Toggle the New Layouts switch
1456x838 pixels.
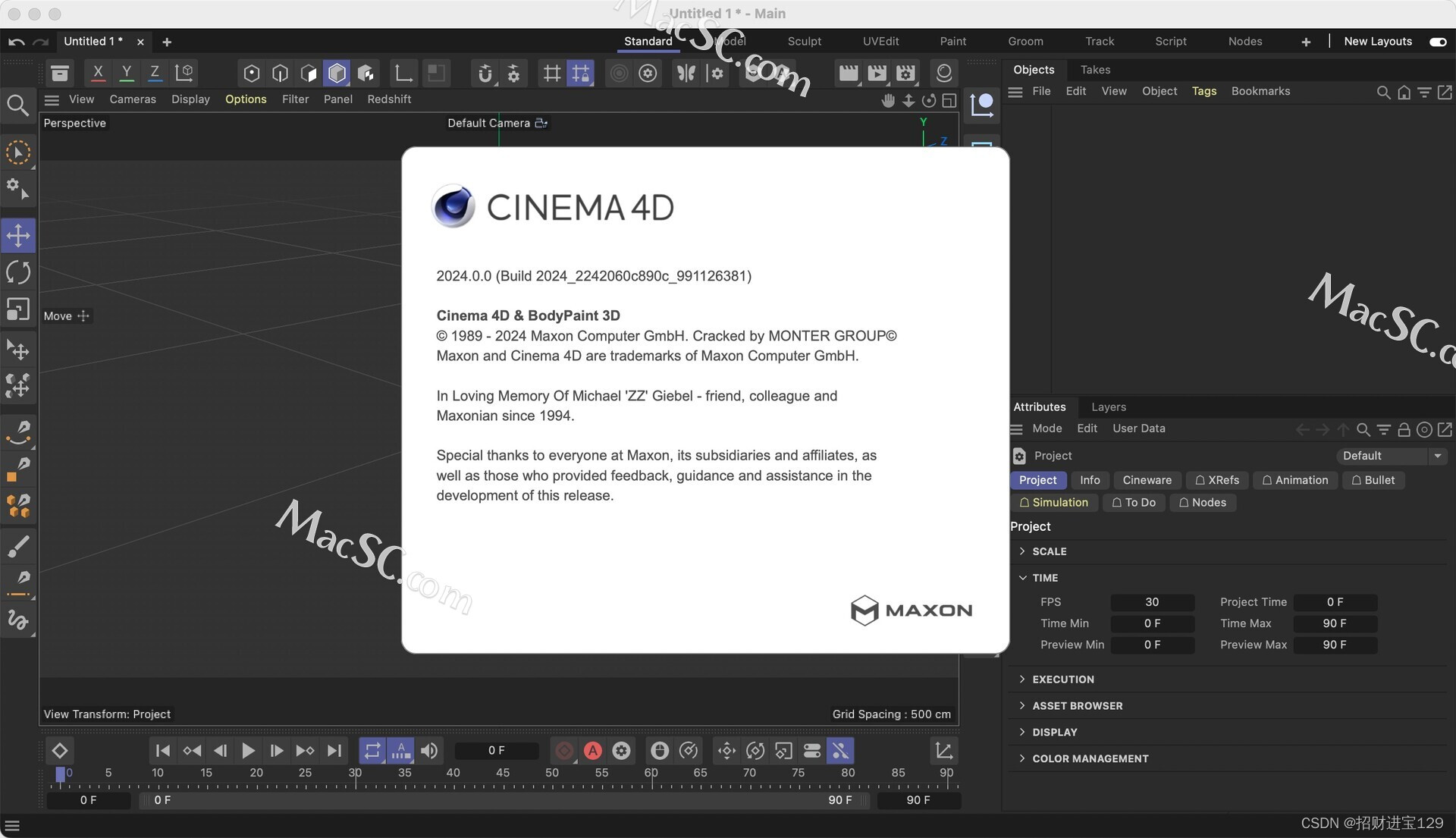tap(1437, 42)
